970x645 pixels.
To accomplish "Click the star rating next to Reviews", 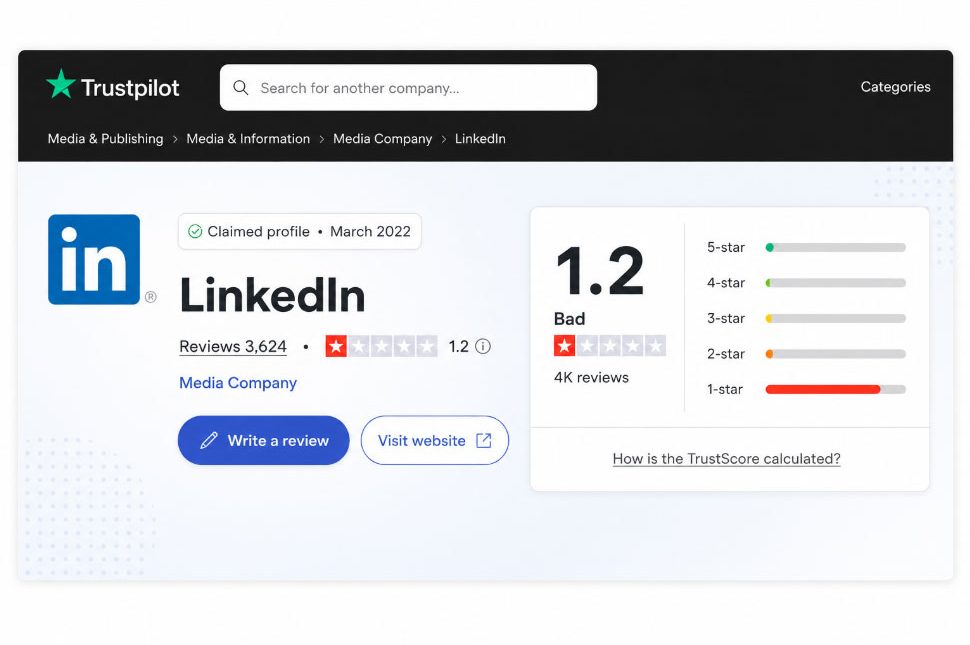I will 381,346.
